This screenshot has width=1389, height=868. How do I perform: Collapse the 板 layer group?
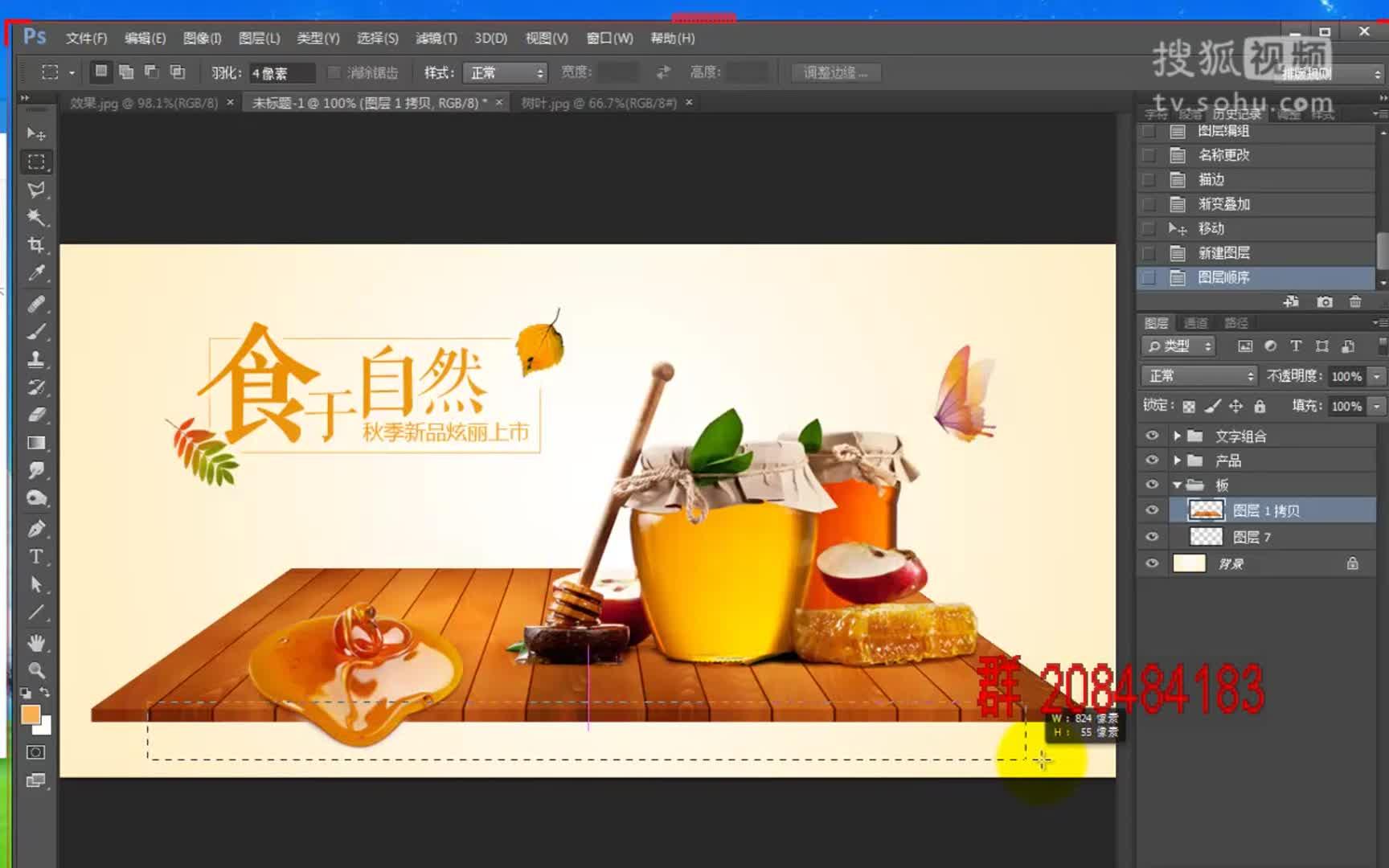click(x=1177, y=484)
